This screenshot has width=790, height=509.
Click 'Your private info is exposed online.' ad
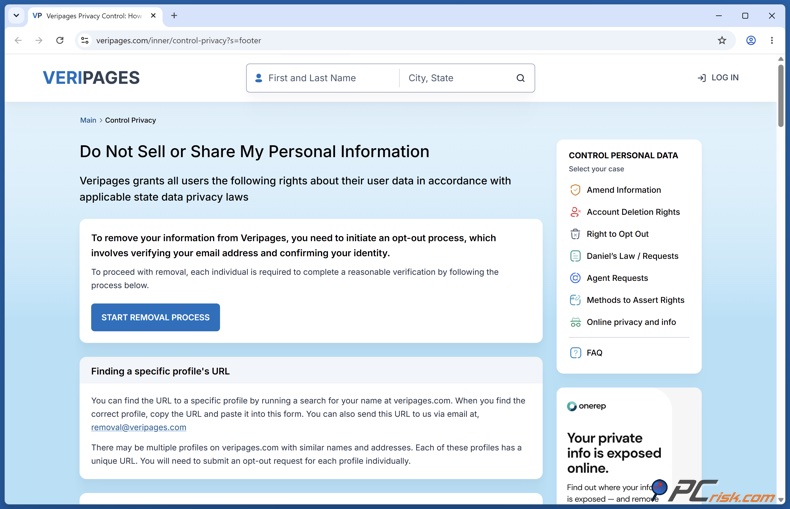pyautogui.click(x=614, y=453)
